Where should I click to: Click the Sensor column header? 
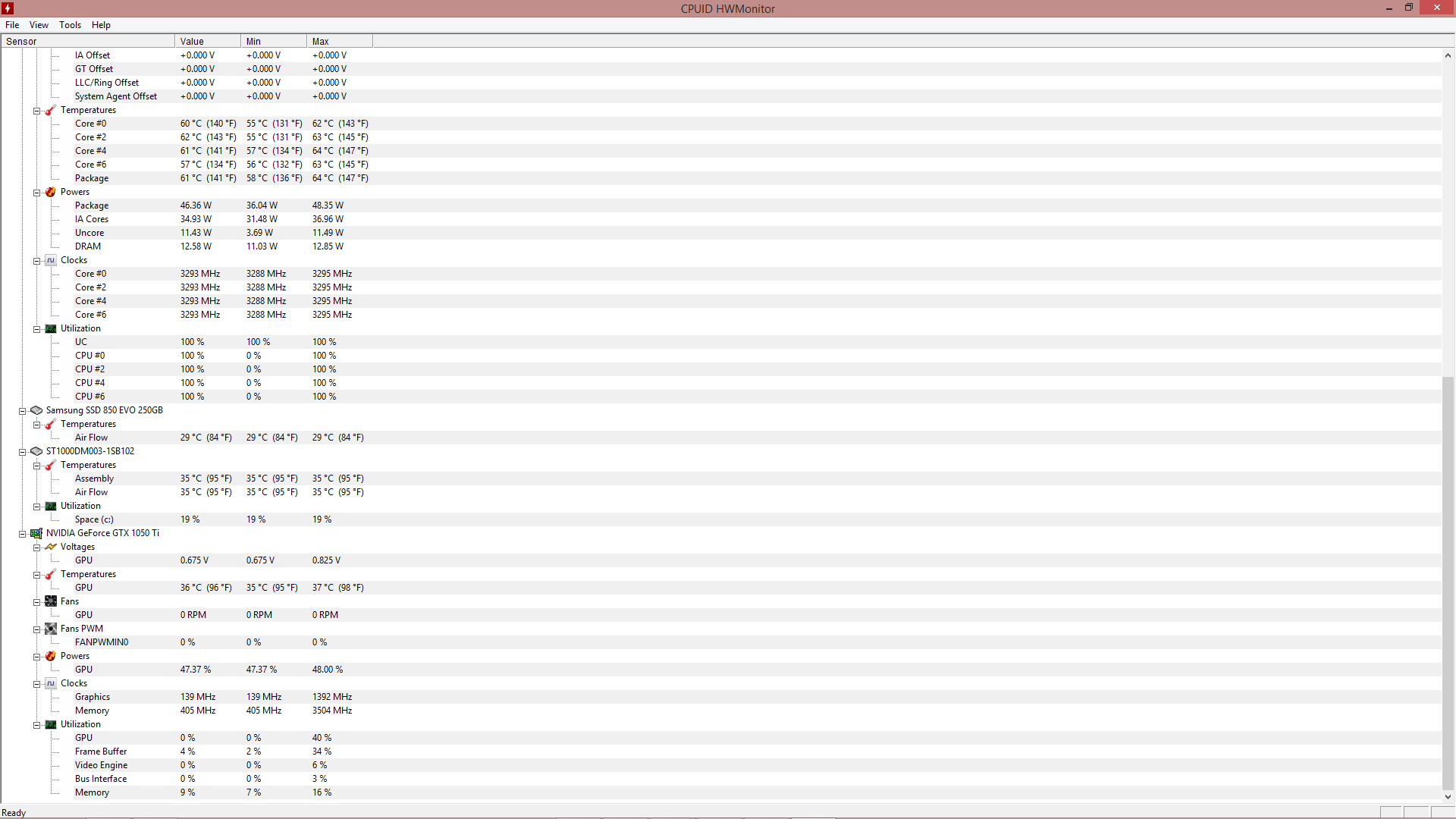87,42
